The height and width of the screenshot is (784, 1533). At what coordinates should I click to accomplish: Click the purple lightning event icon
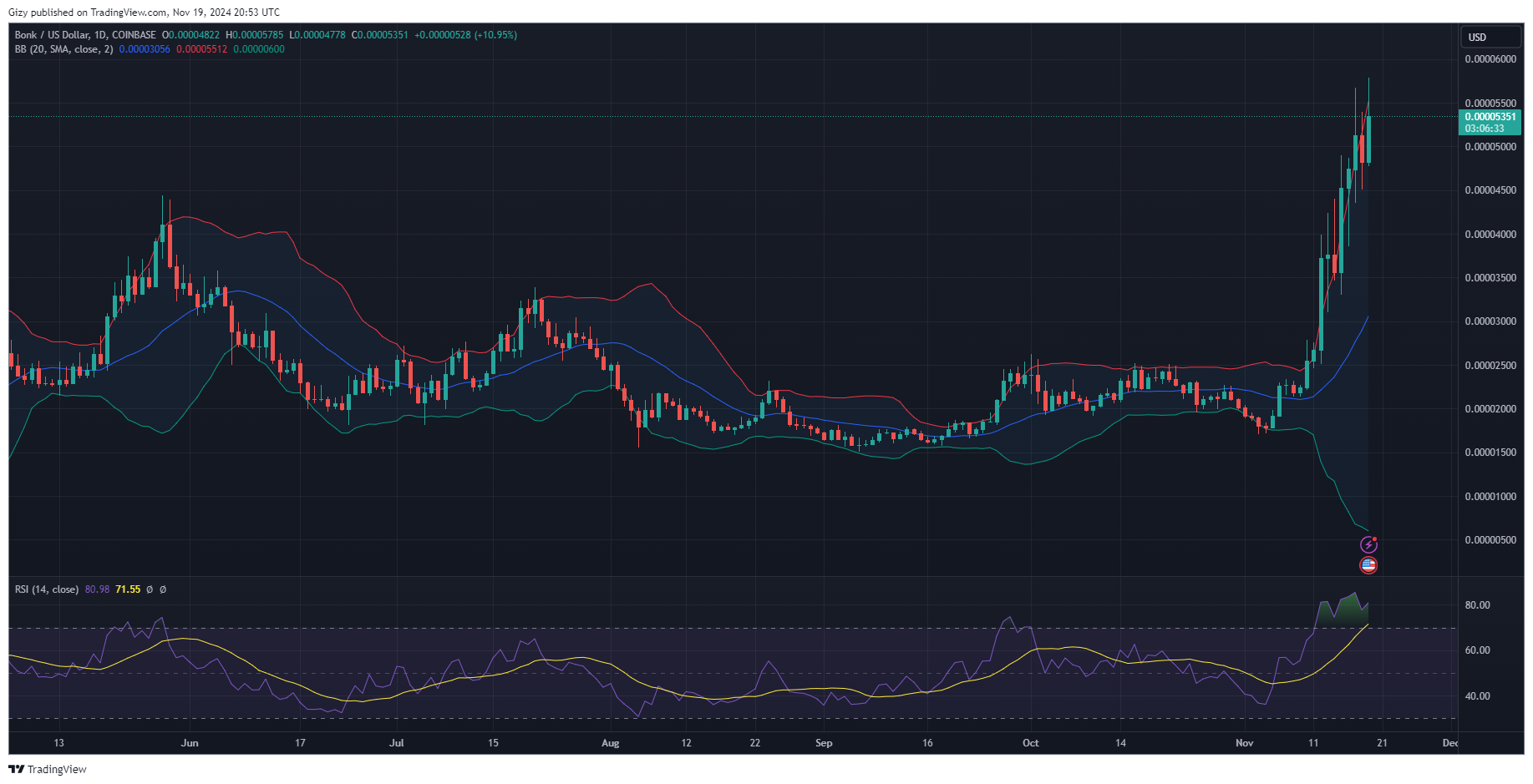coord(1368,544)
